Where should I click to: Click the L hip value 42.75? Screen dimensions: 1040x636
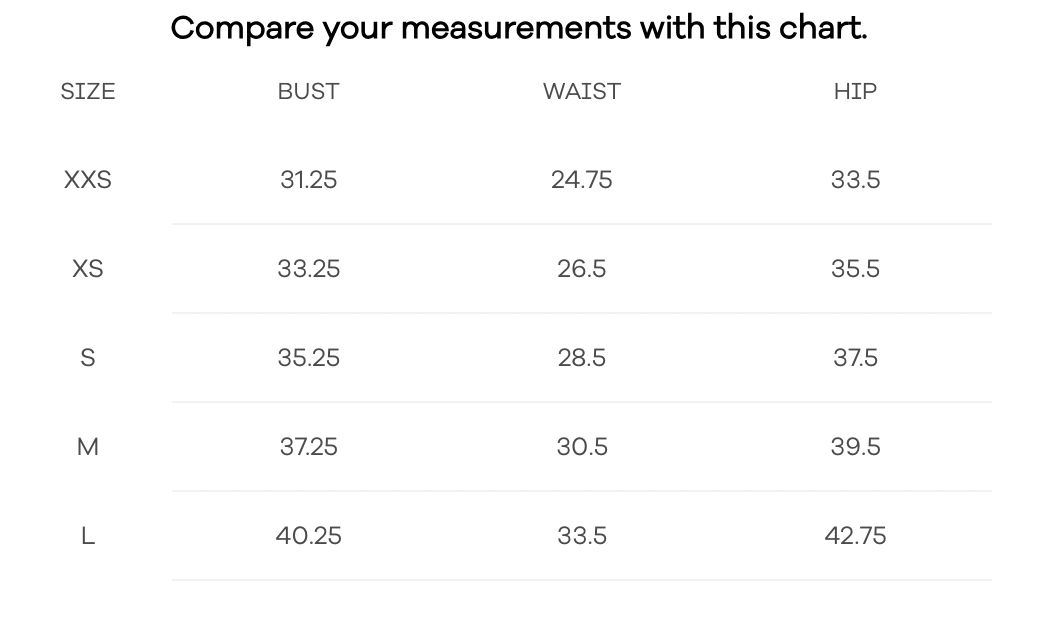855,536
